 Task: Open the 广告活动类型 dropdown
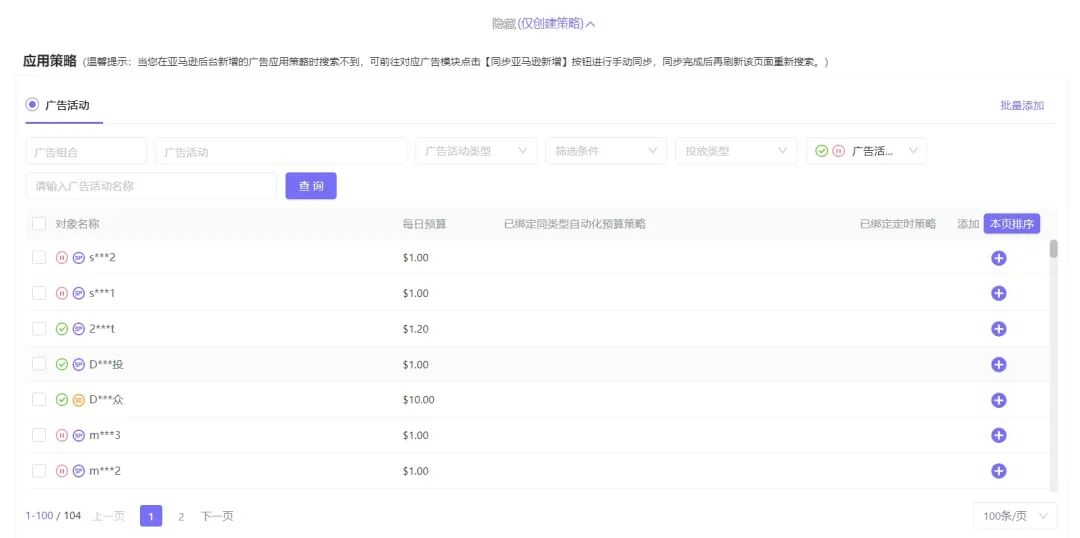pyautogui.click(x=476, y=151)
